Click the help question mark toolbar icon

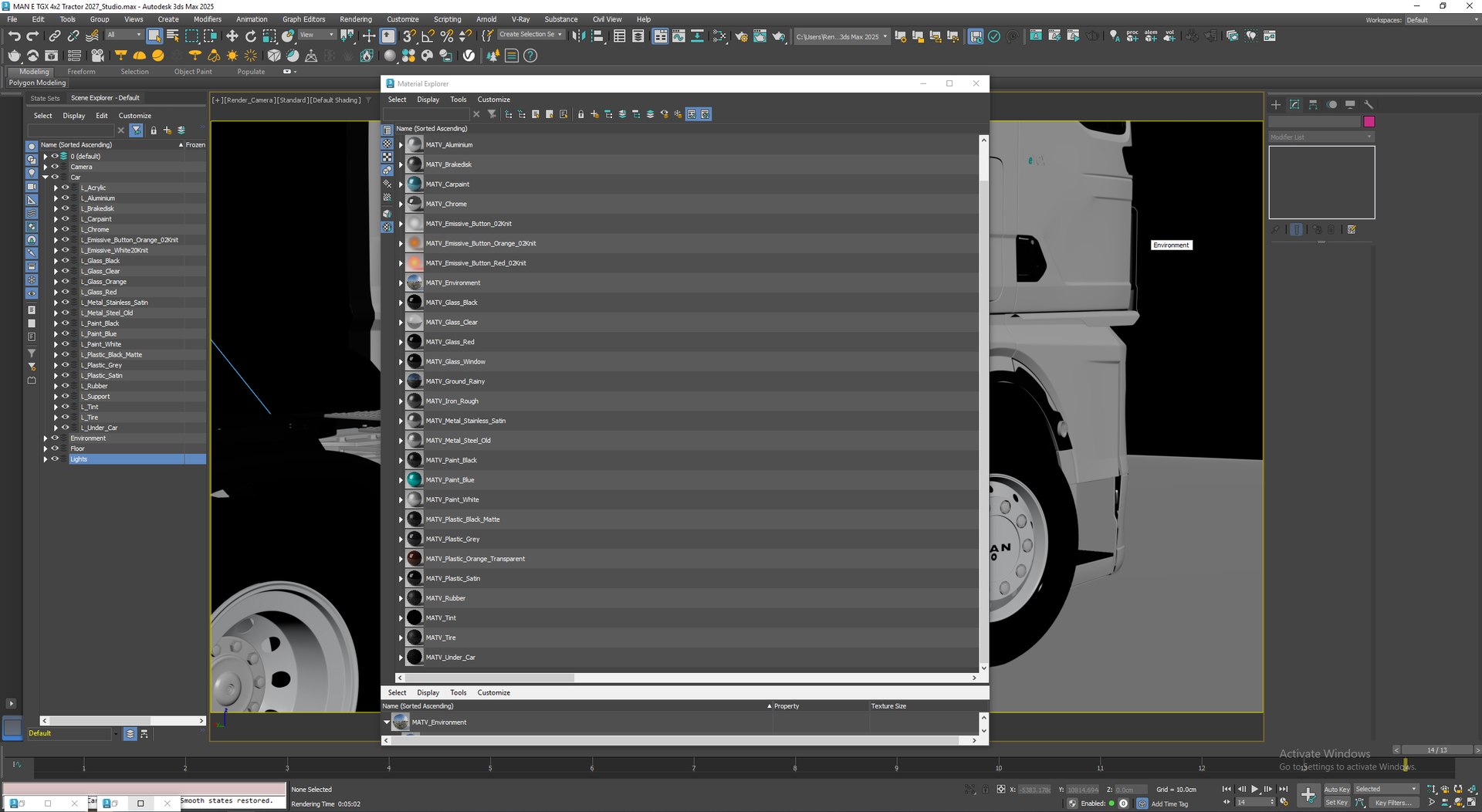[x=530, y=56]
